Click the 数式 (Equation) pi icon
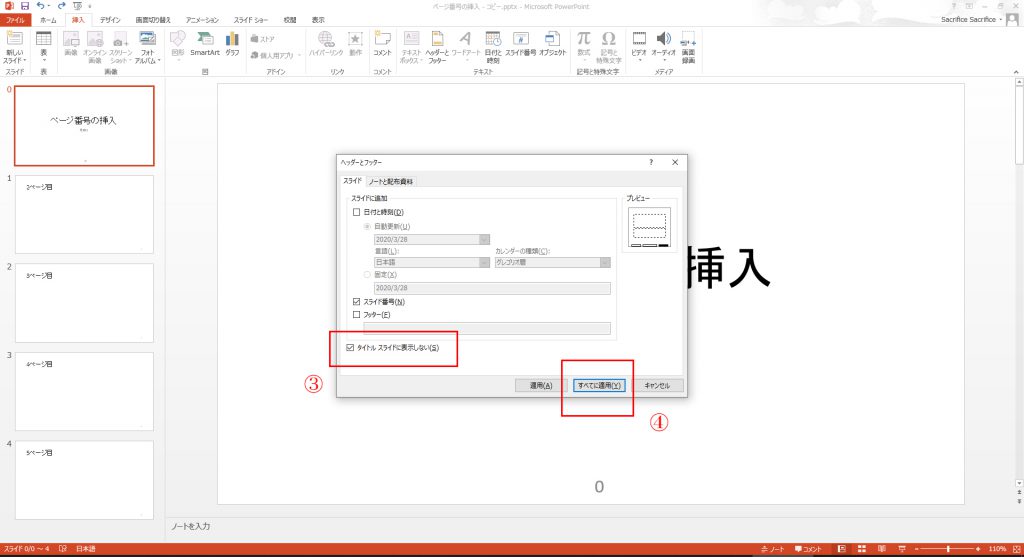Viewport: 1024px width, 557px height. pos(584,44)
